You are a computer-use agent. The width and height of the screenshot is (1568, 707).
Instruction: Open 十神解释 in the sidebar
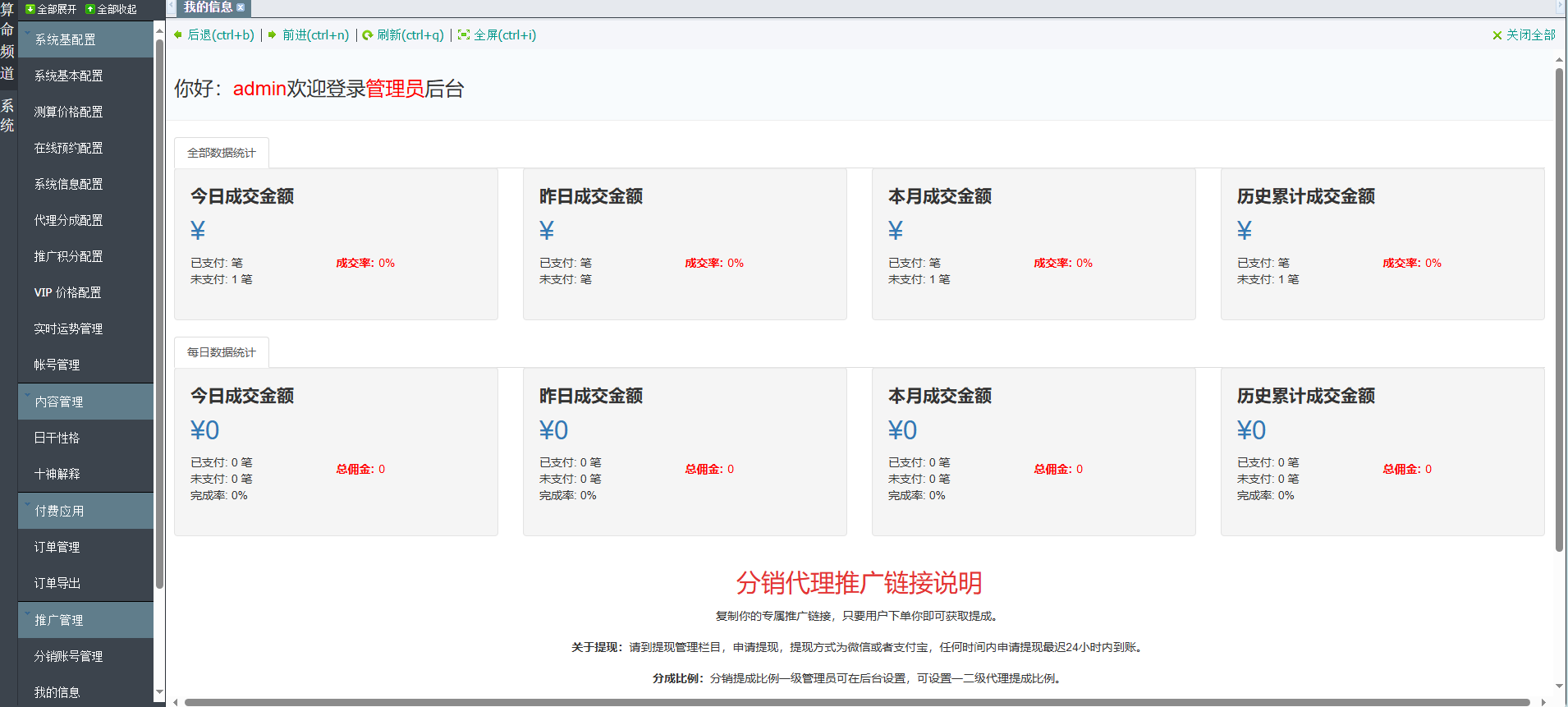[x=85, y=474]
